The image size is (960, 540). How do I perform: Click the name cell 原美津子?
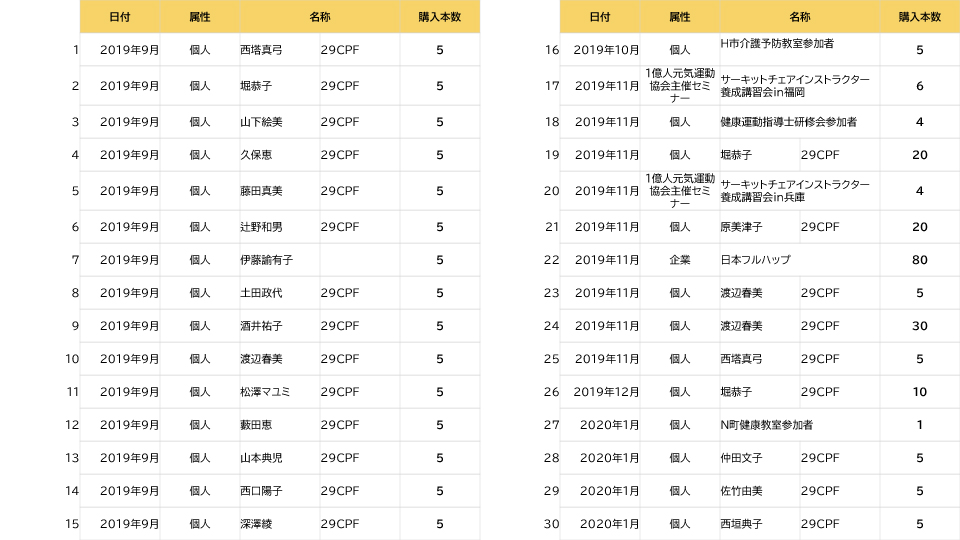pyautogui.click(x=741, y=227)
